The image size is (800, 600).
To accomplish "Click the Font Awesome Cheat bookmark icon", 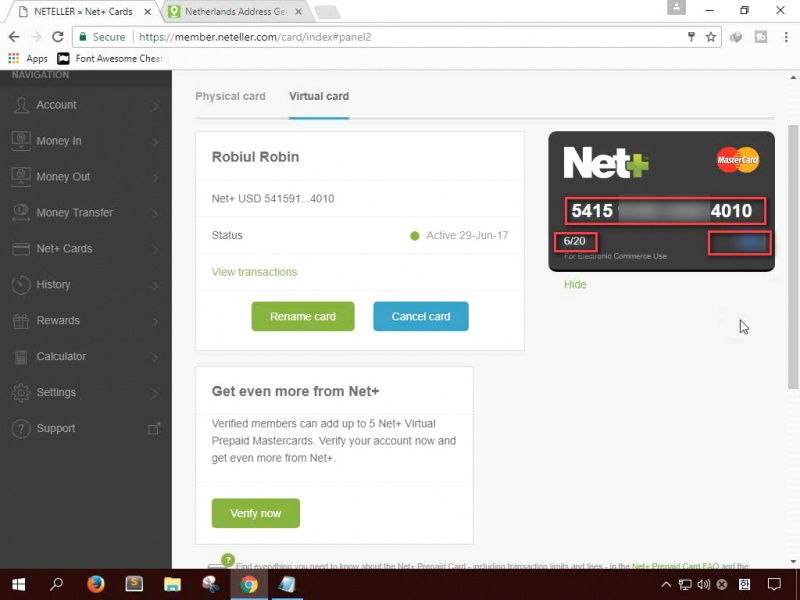I will tap(63, 58).
